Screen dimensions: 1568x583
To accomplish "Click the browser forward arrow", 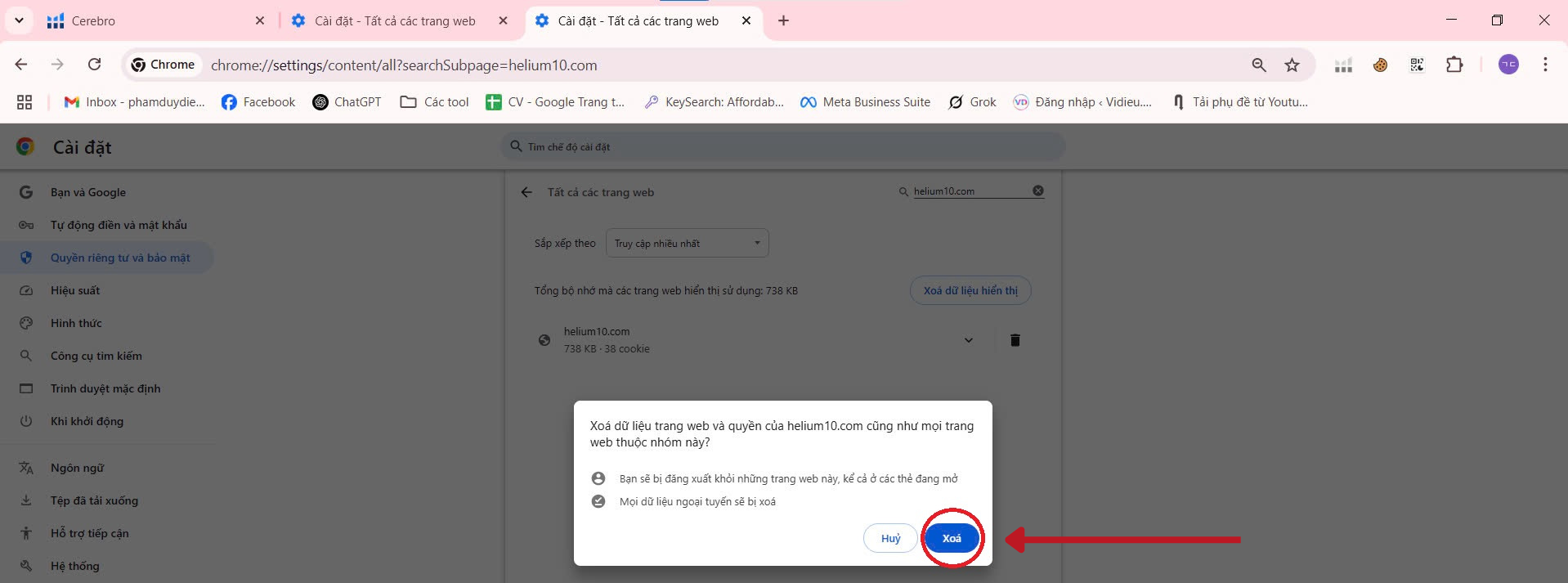I will coord(57,65).
